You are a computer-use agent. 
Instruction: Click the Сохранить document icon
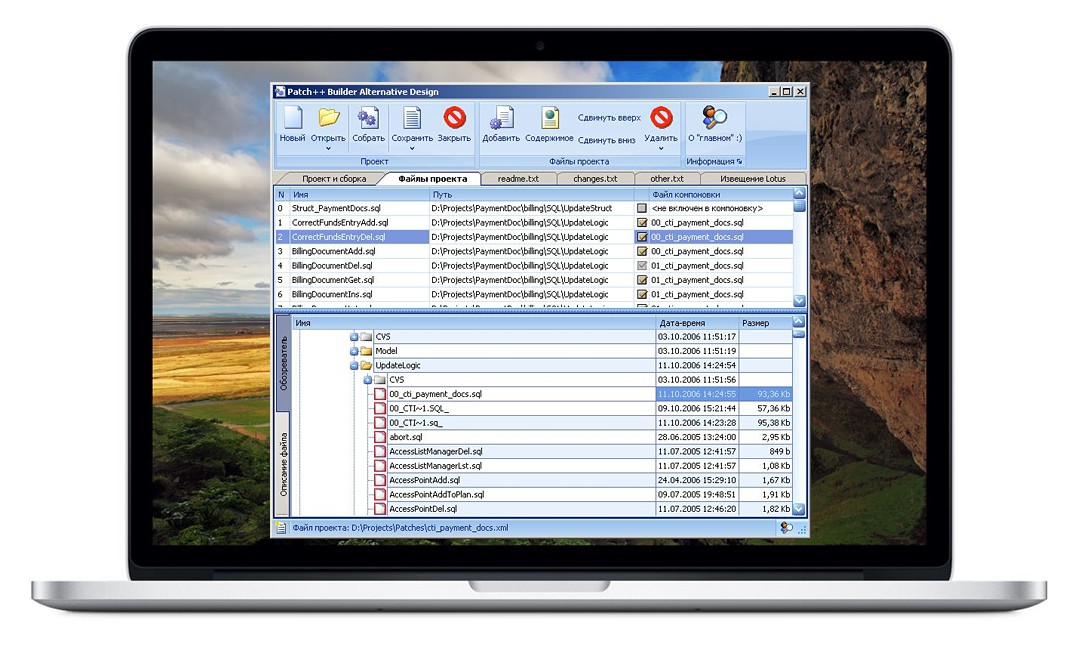coord(412,118)
